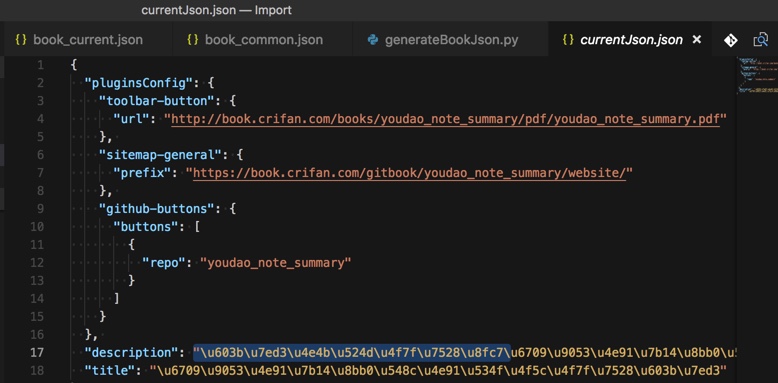Click the JSON braces icon on book_common.json tab
The height and width of the screenshot is (383, 778).
coord(193,39)
